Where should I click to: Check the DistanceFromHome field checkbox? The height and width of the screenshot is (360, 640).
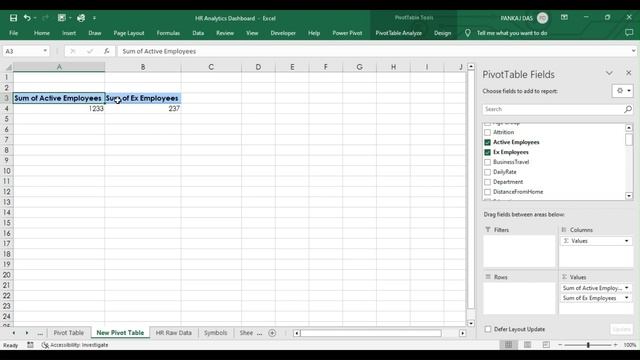point(487,192)
